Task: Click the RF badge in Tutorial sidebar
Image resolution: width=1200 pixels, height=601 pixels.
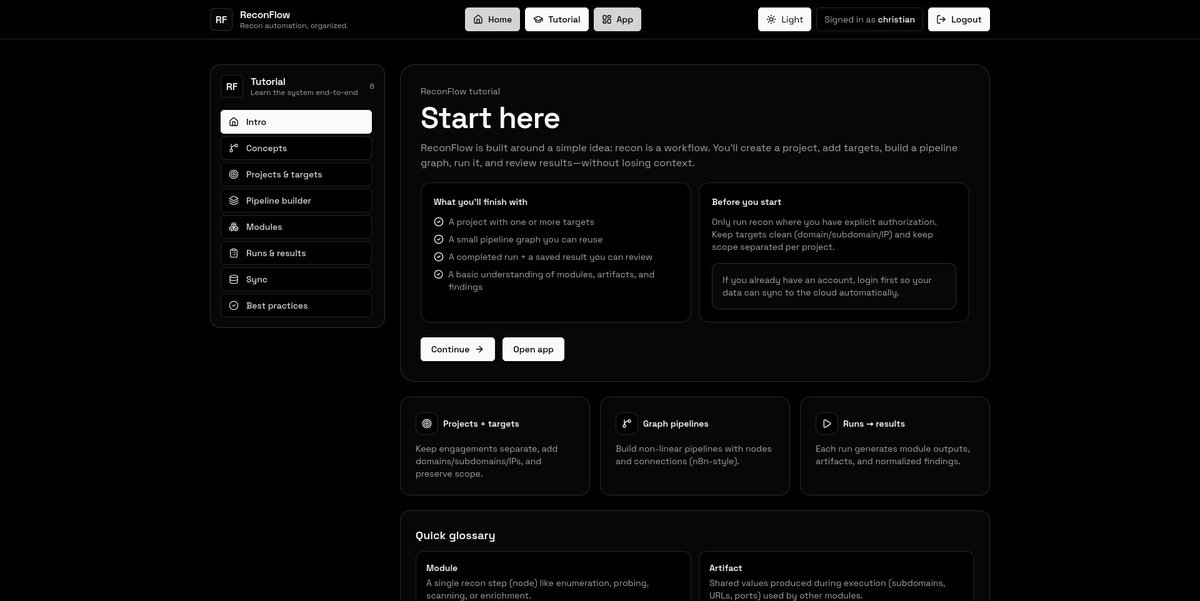Action: (x=232, y=87)
